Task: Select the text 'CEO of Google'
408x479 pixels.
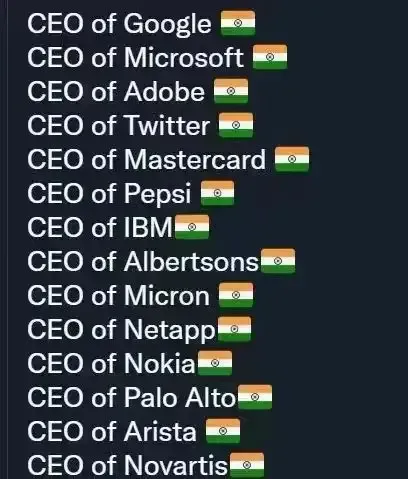Action: pos(119,24)
